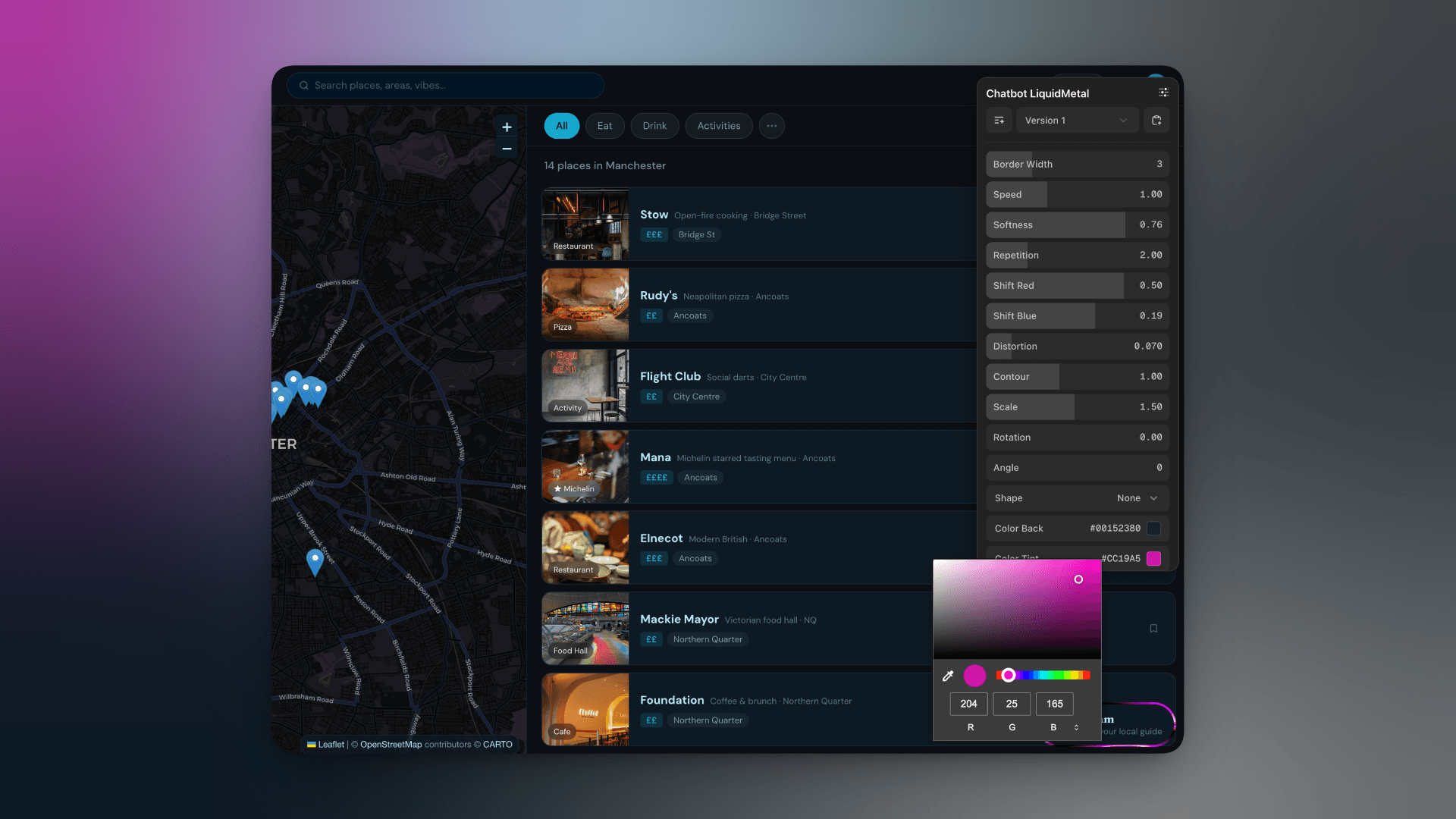
Task: Click the add version icon beside Version 1
Action: pos(999,120)
